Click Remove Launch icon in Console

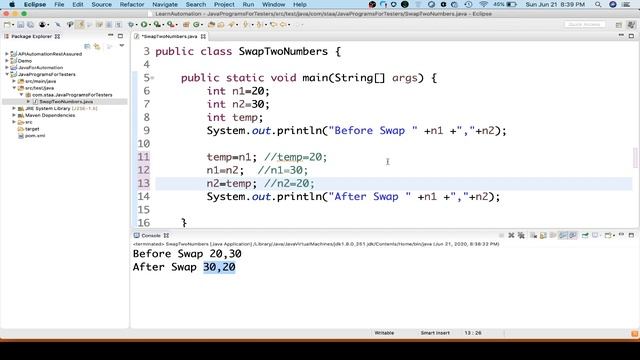coord(511,236)
